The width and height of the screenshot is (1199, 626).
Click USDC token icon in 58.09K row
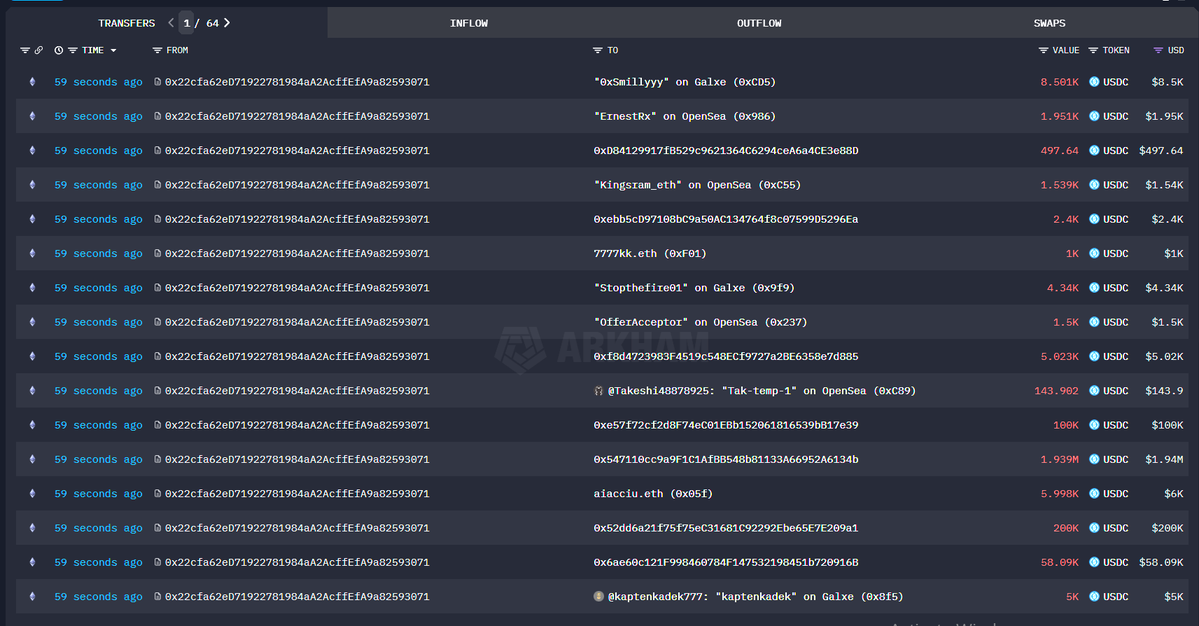(1094, 563)
